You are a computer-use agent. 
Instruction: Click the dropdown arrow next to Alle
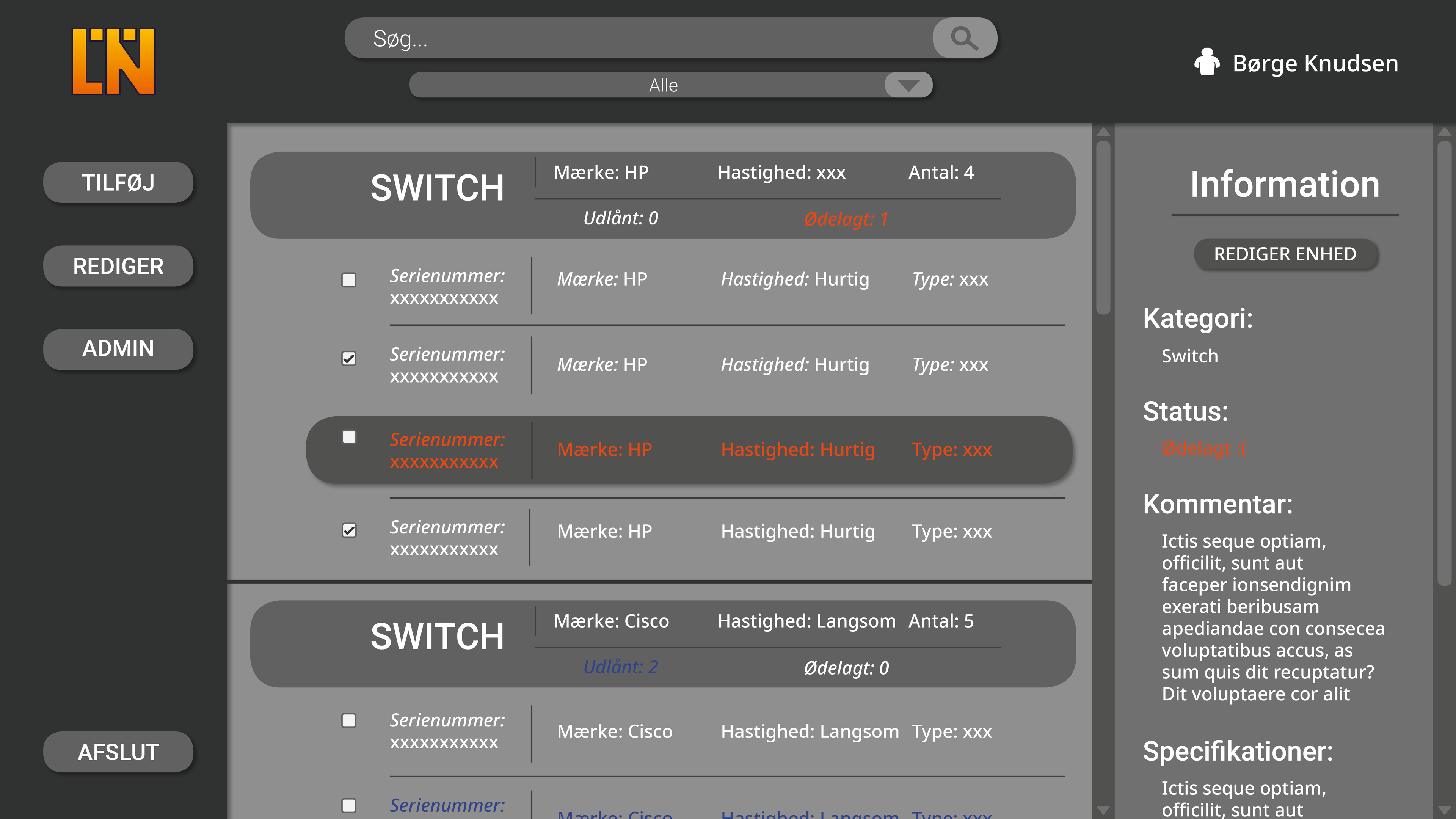[x=908, y=85]
